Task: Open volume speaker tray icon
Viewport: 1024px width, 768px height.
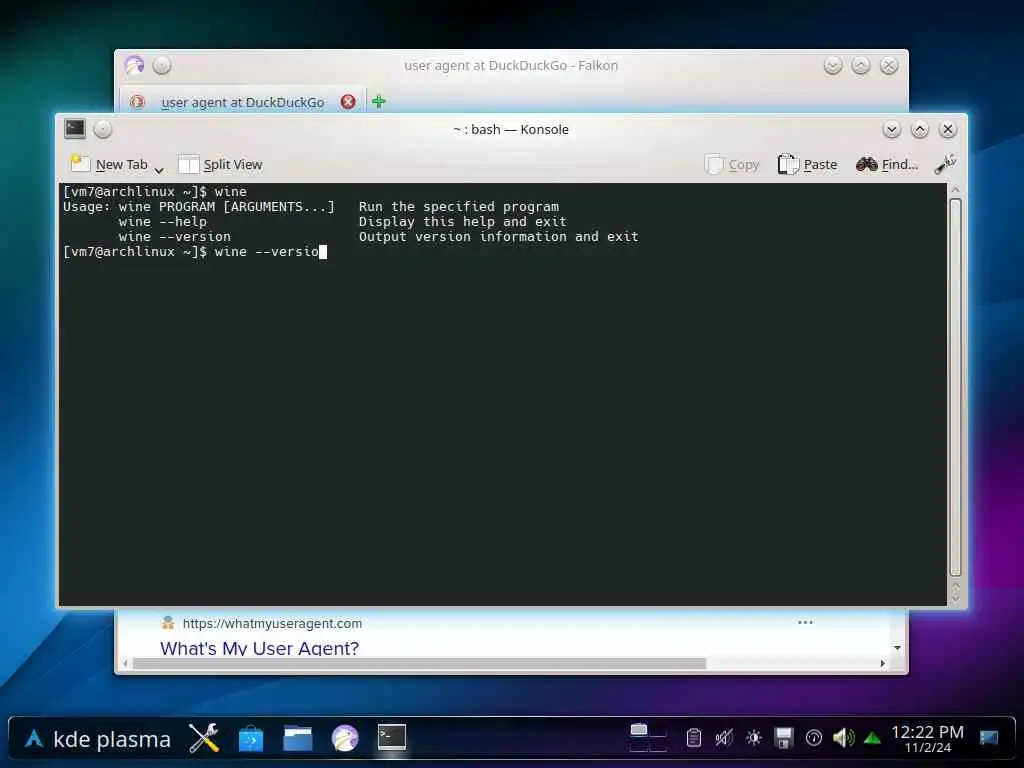Action: pos(843,738)
